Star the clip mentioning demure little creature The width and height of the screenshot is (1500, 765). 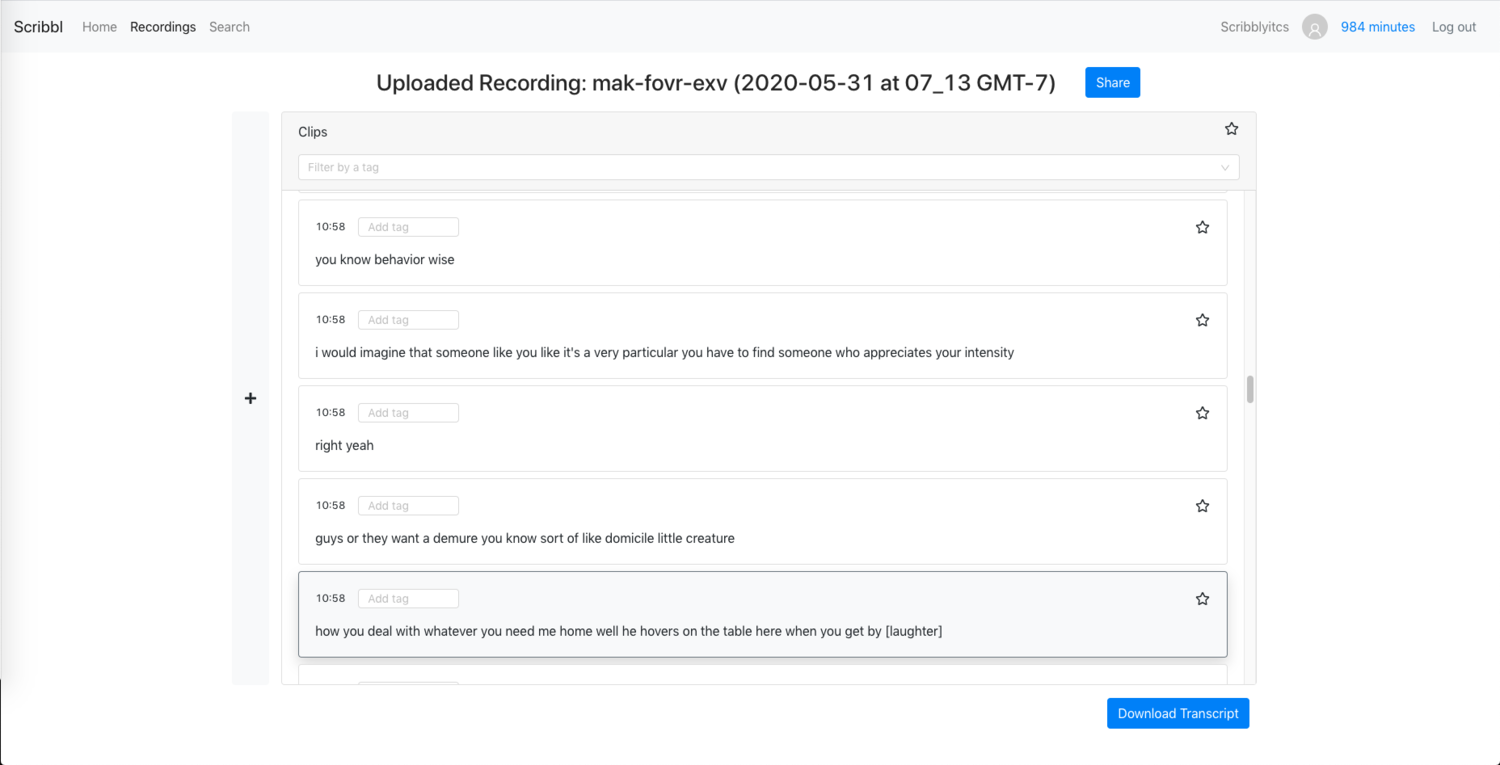pyautogui.click(x=1202, y=505)
